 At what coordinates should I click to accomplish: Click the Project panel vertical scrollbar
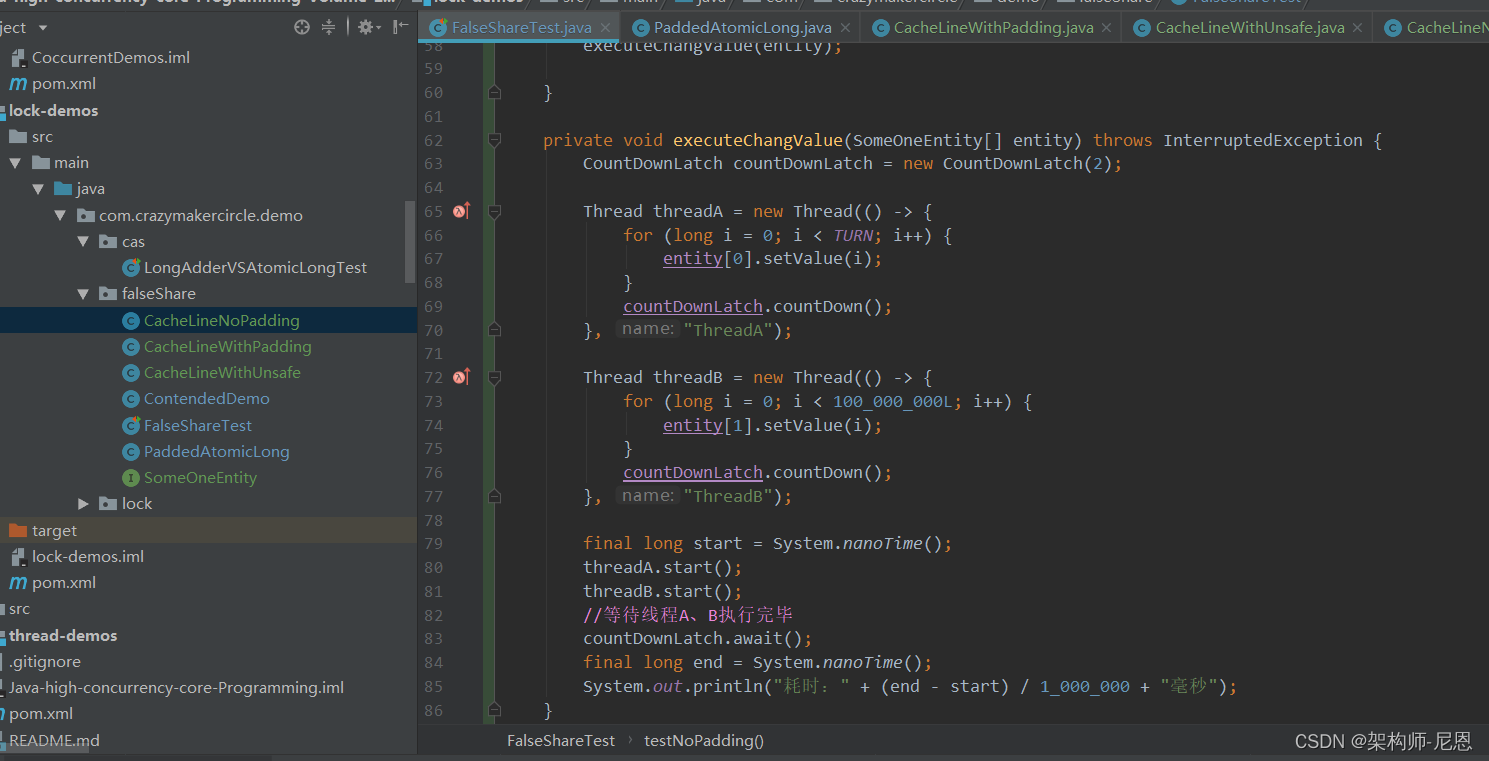pyautogui.click(x=410, y=241)
